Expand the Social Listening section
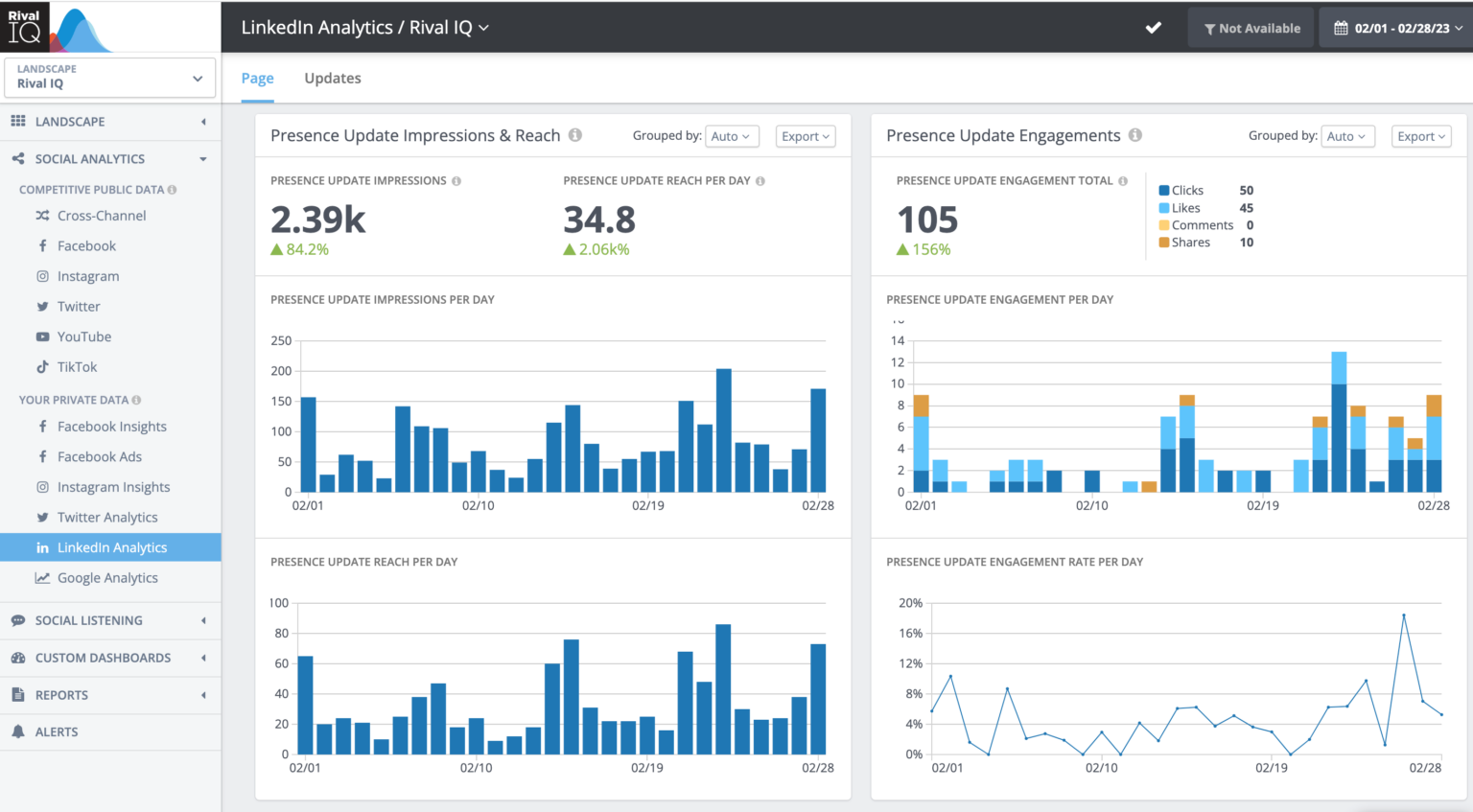 click(x=89, y=620)
